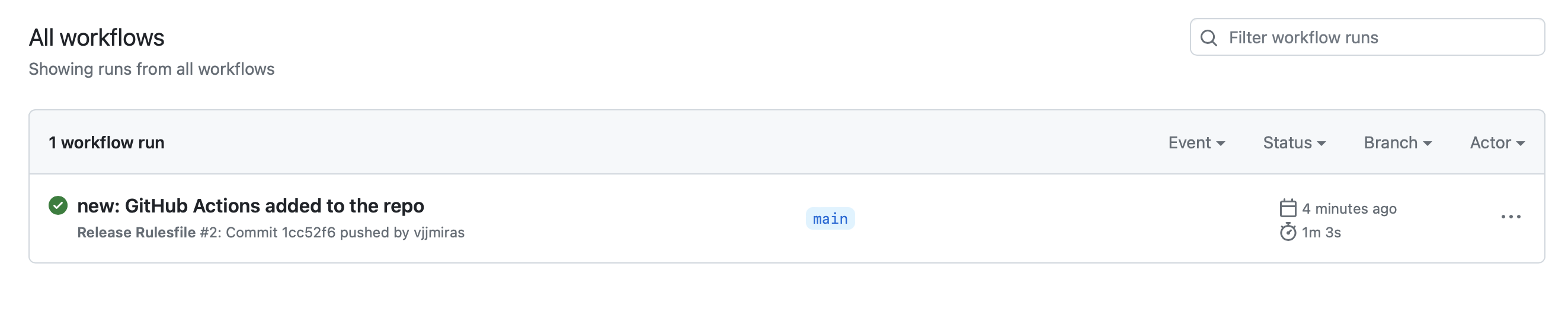The image size is (1568, 311).
Task: Expand the Event filter dropdown
Action: click(x=1196, y=142)
